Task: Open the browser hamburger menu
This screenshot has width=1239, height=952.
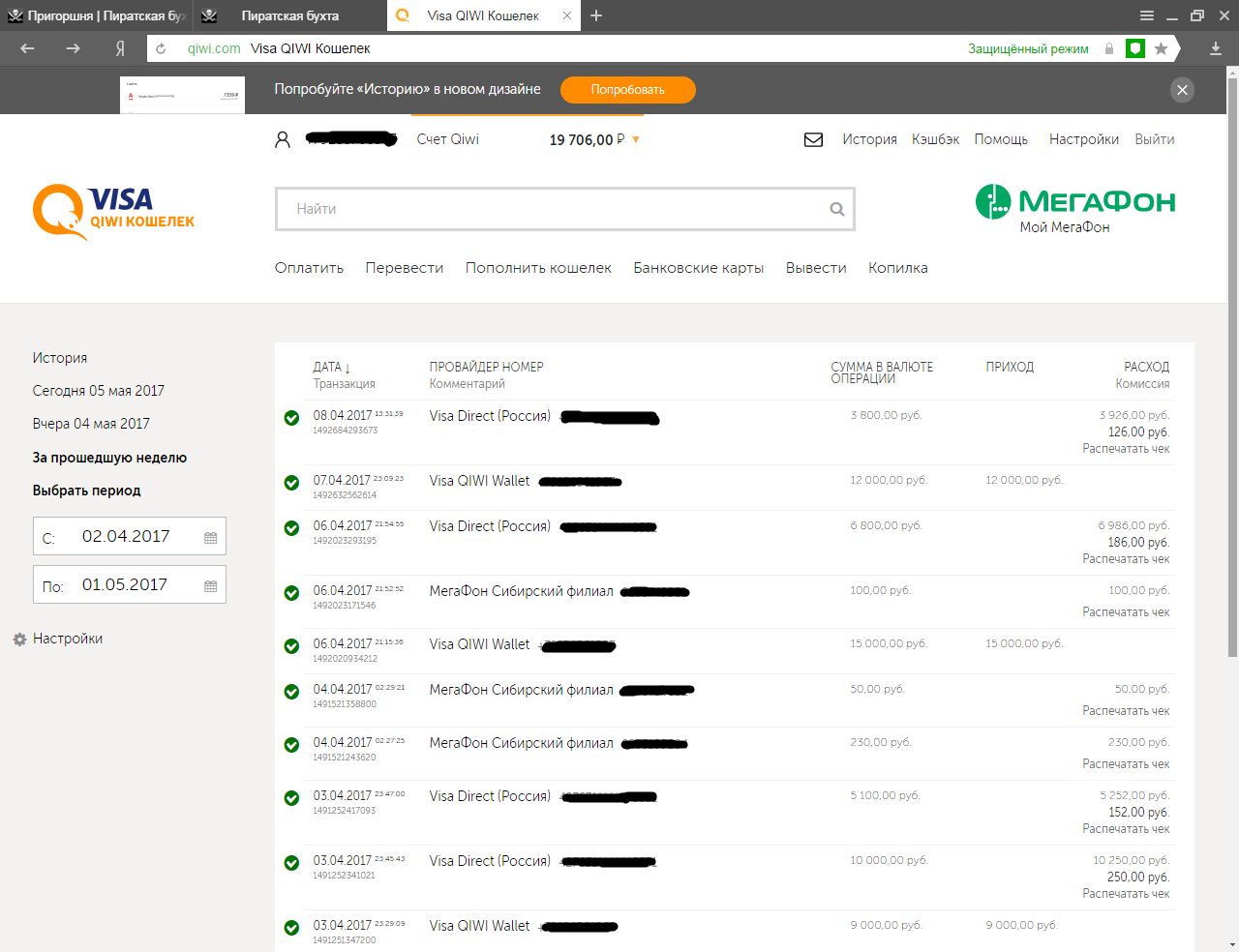Action: (1146, 15)
